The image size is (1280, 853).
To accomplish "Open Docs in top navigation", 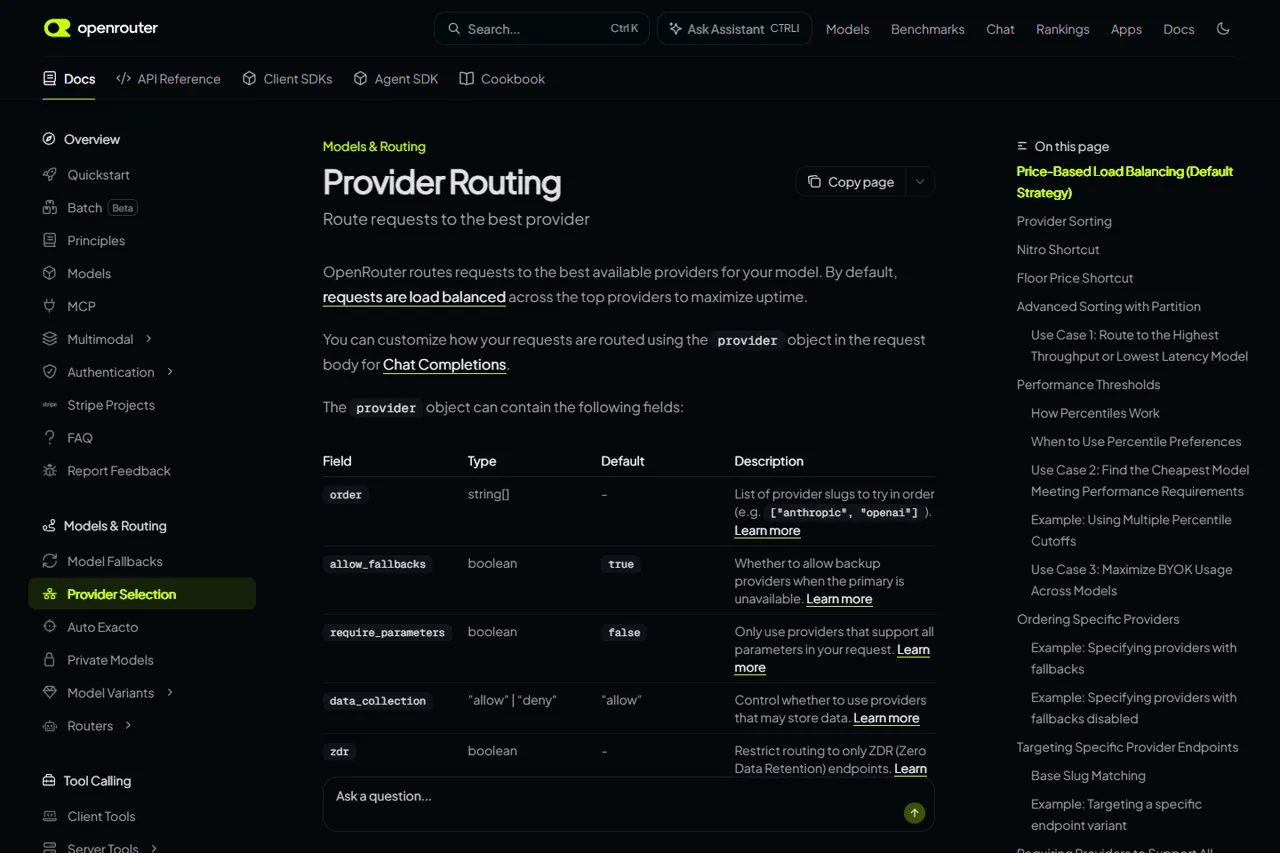I will coord(1179,29).
